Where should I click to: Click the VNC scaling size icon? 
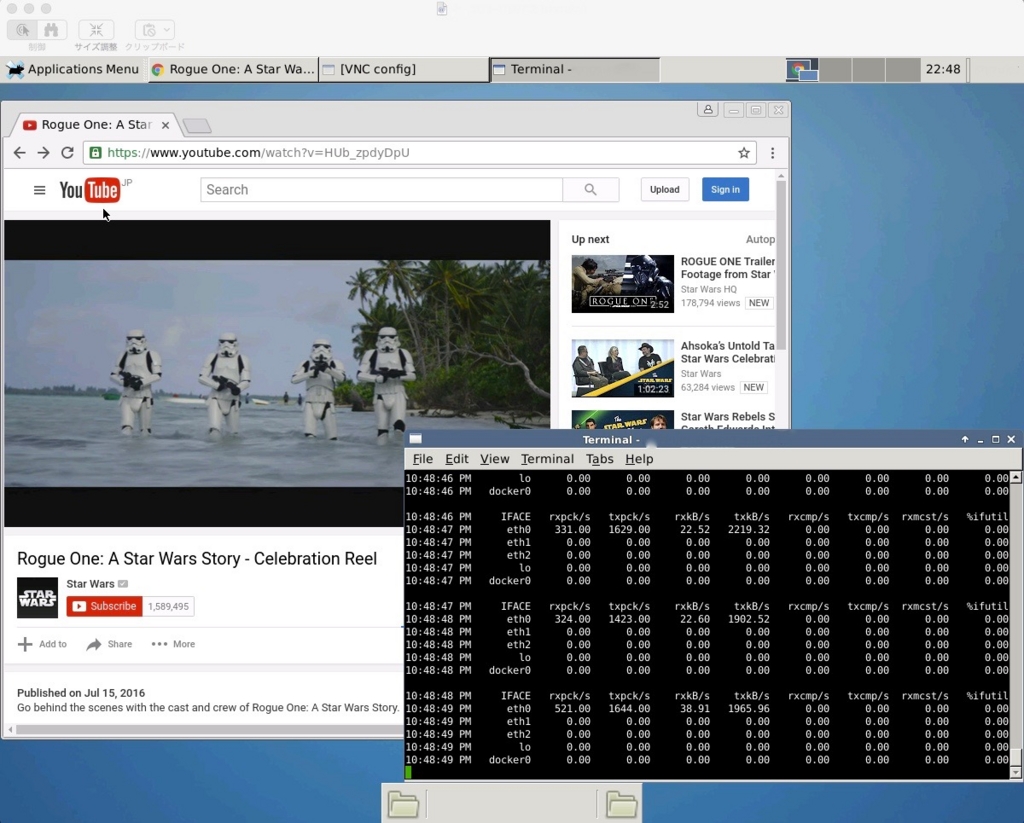pos(96,30)
